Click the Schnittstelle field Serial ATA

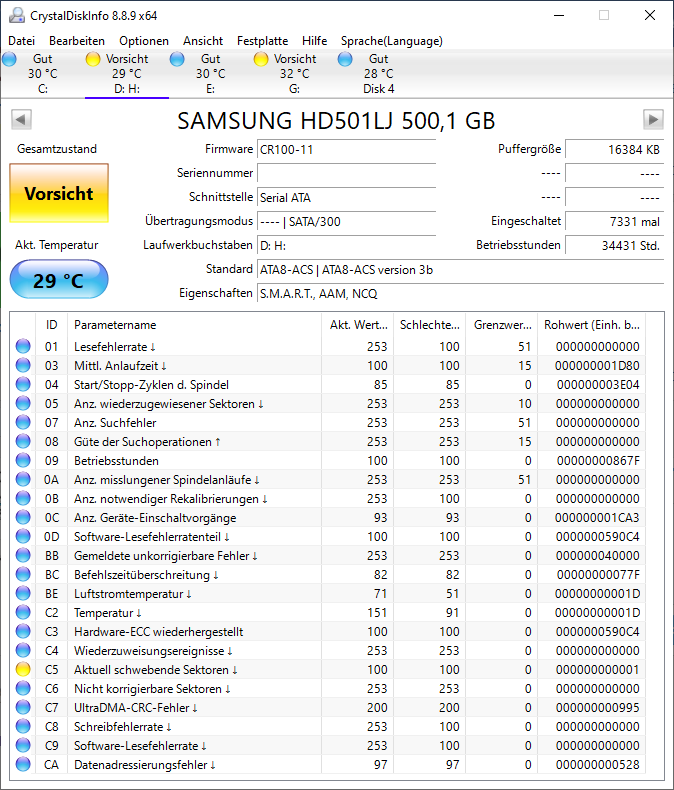tap(346, 198)
